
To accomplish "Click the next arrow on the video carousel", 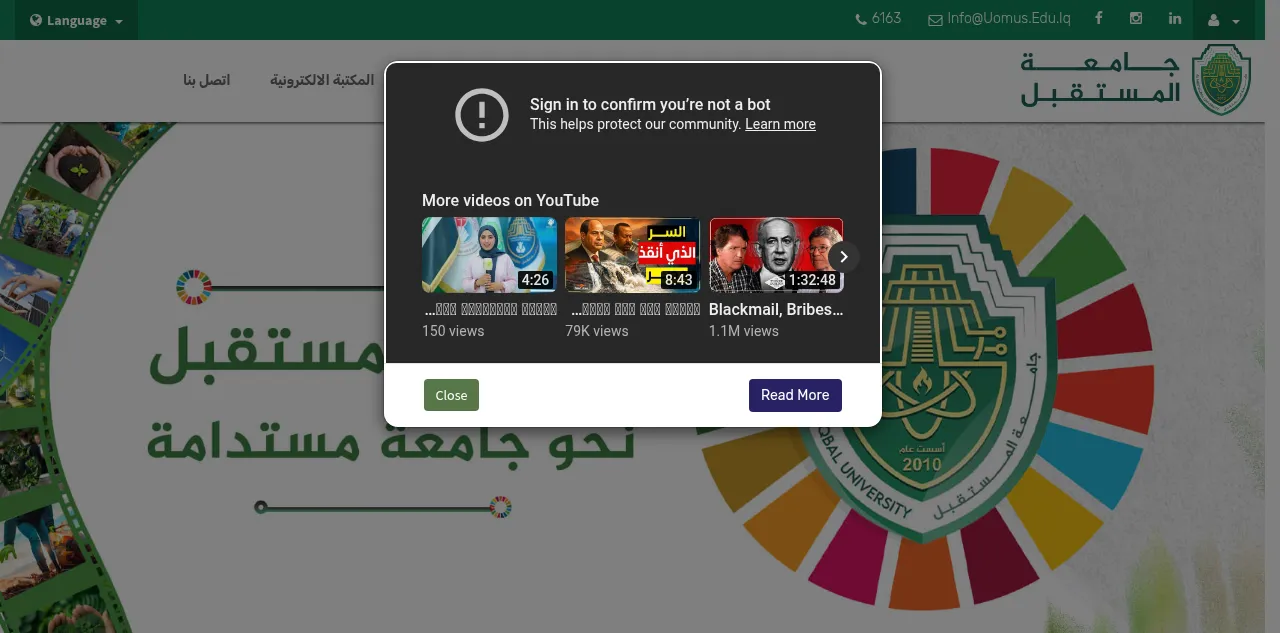I will coord(844,257).
